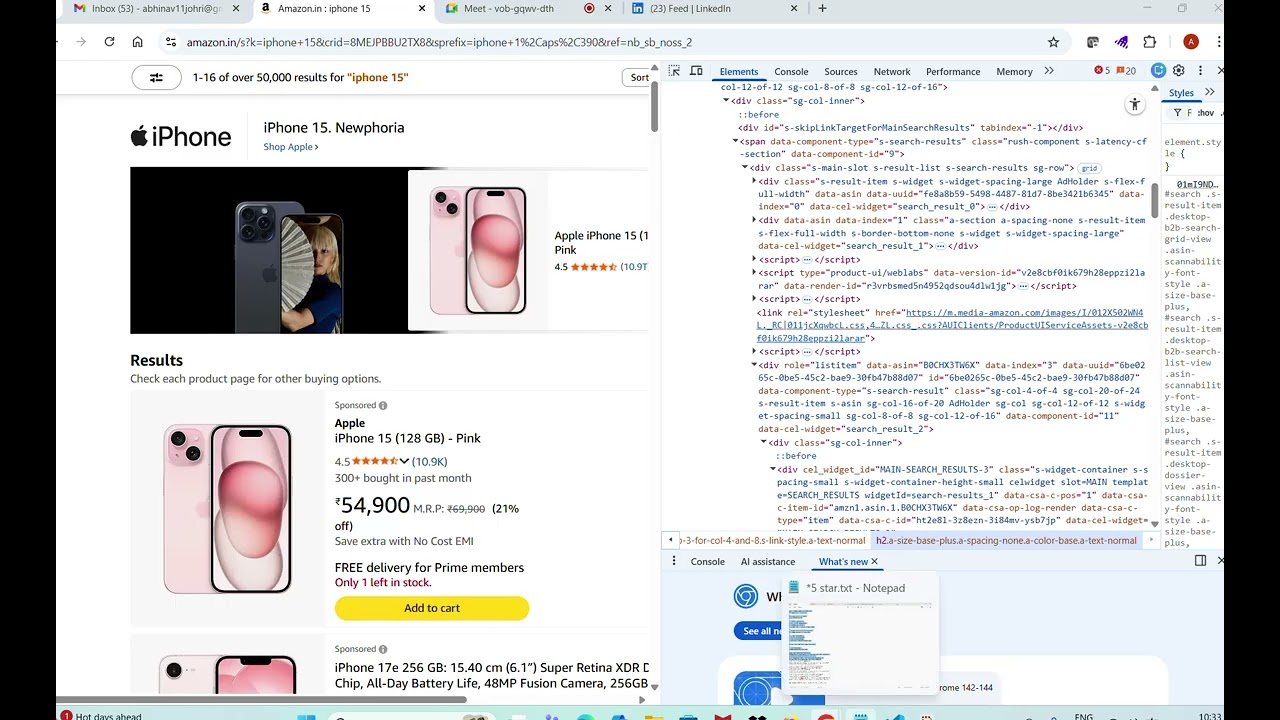
Task: Open the 10.9K ratings link
Action: pyautogui.click(x=430, y=462)
